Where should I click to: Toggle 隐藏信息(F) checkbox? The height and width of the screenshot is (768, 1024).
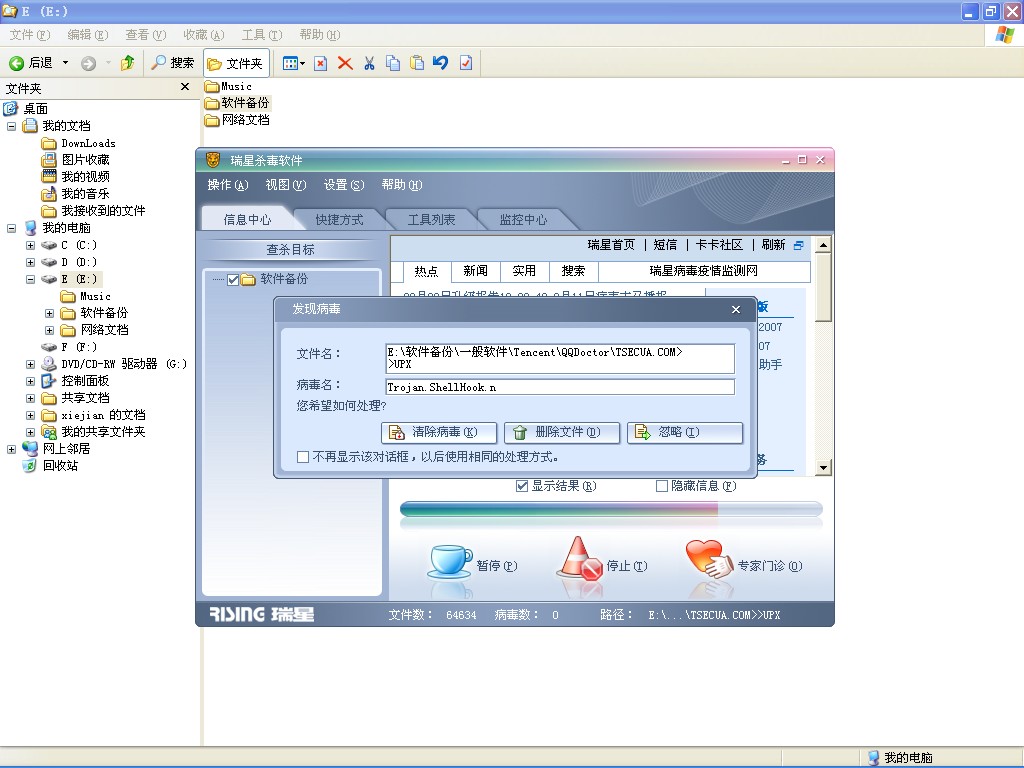click(662, 486)
